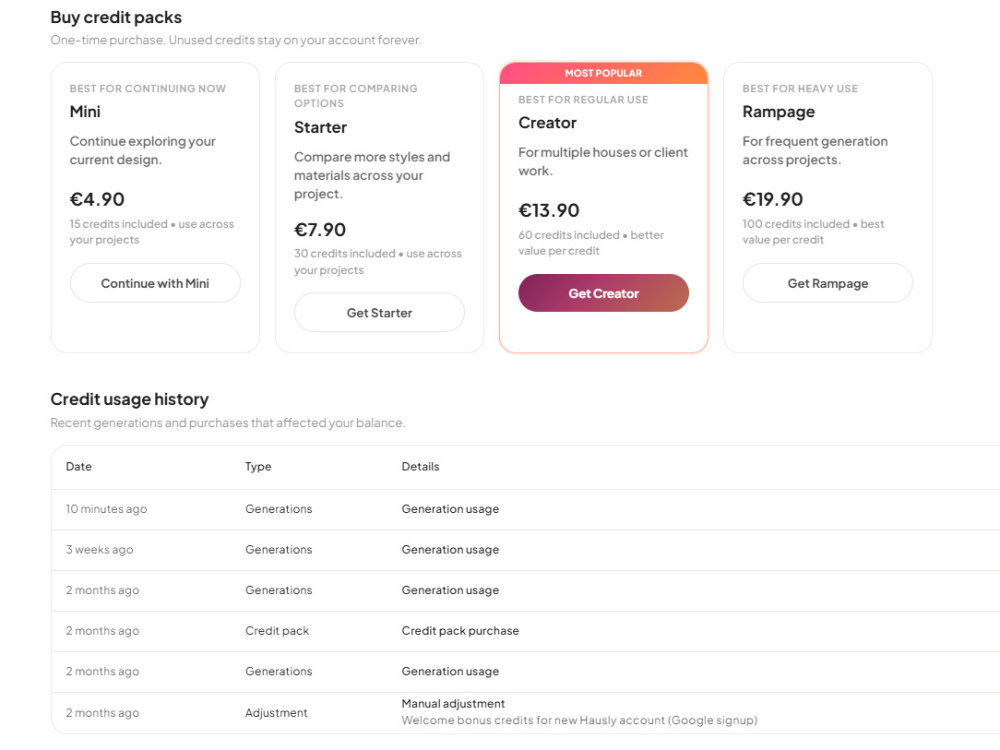Select the 10 minutes ago row date
The height and width of the screenshot is (750, 1000).
(x=106, y=509)
